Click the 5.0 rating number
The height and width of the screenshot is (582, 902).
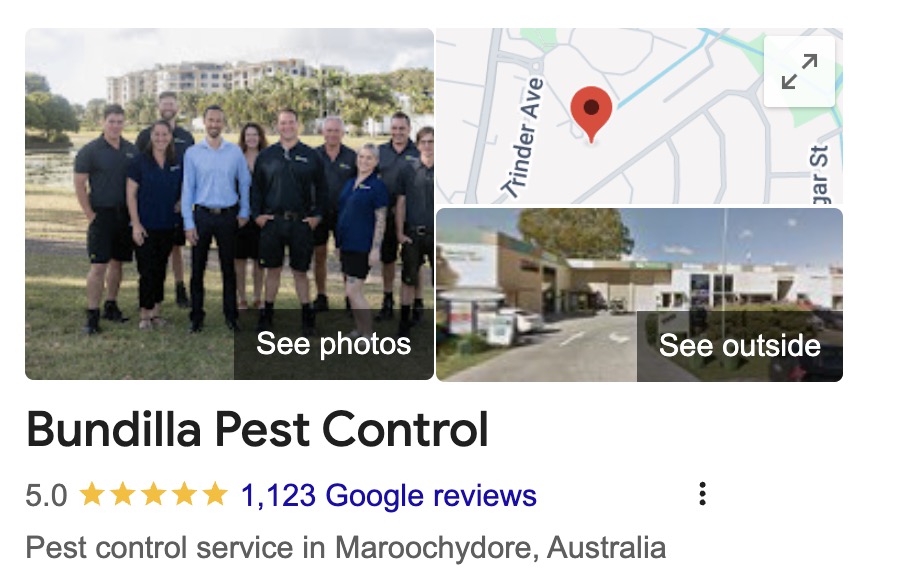[x=46, y=495]
